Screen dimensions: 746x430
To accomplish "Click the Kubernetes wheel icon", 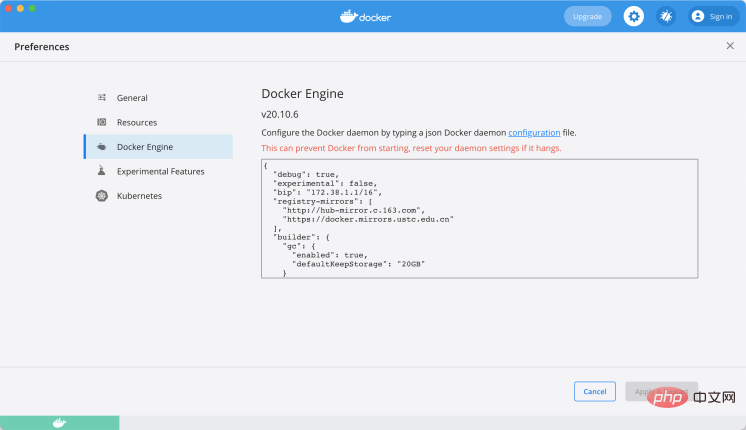I will 102,196.
